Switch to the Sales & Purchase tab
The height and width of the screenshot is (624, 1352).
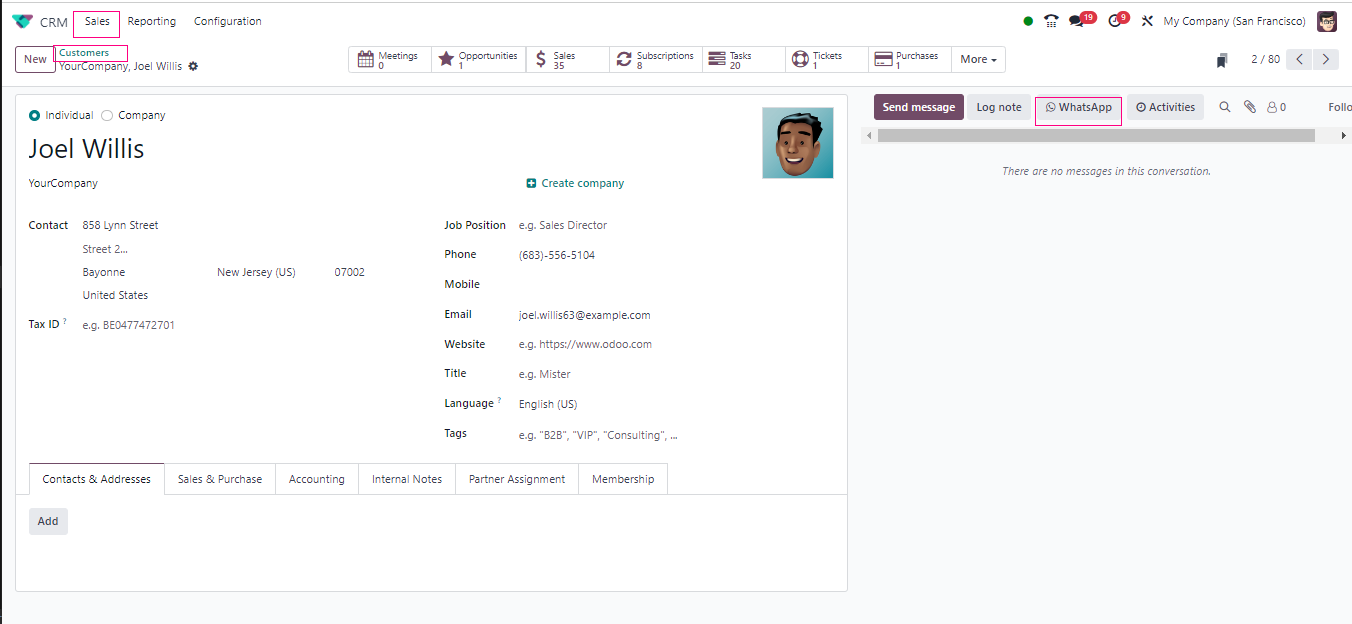(x=220, y=479)
